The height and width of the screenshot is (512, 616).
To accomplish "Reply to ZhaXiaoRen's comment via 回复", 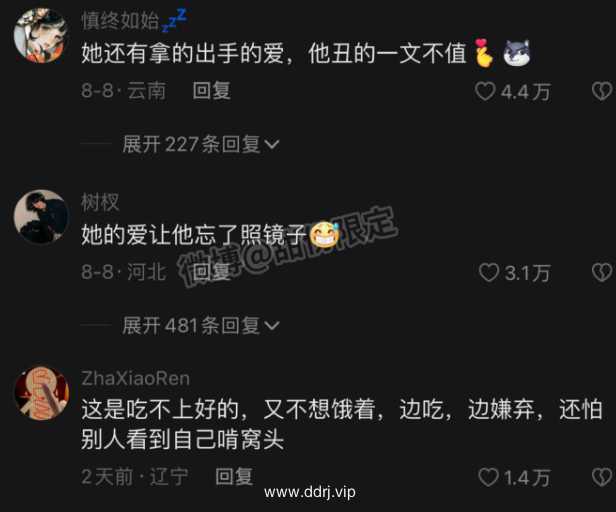I will click(234, 477).
